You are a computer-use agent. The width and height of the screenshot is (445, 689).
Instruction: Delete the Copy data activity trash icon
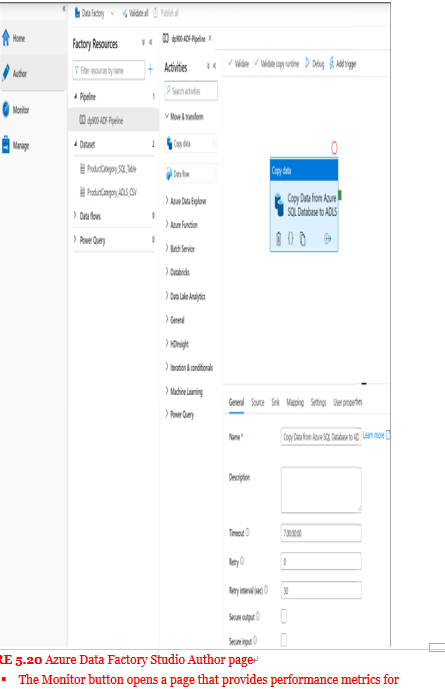tap(279, 239)
